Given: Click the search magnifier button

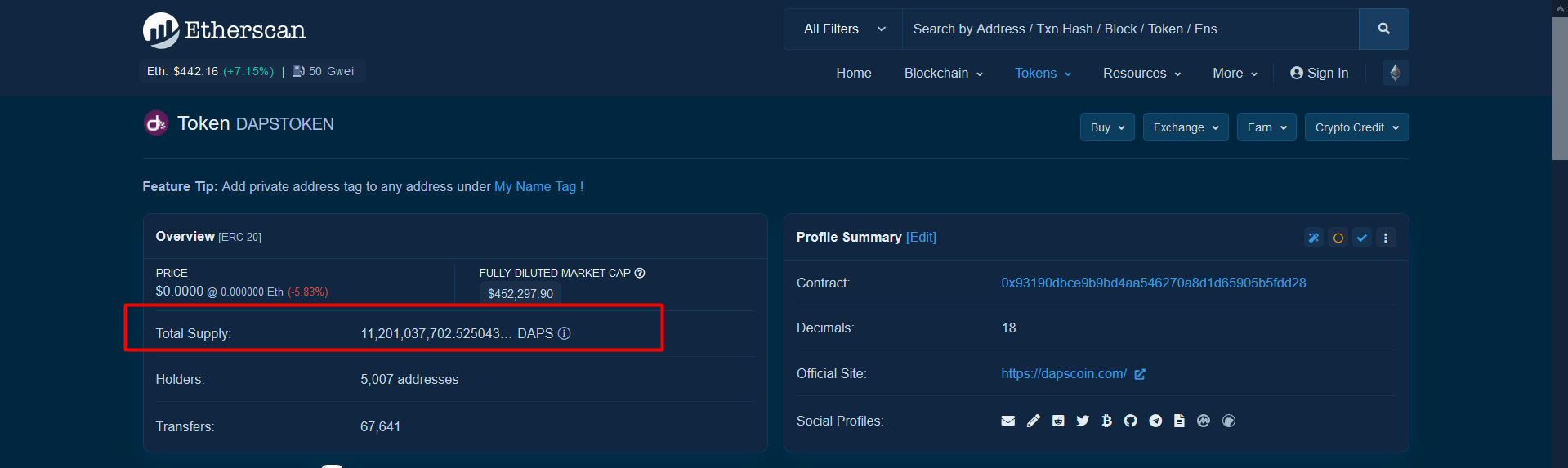Looking at the screenshot, I should (x=1383, y=29).
